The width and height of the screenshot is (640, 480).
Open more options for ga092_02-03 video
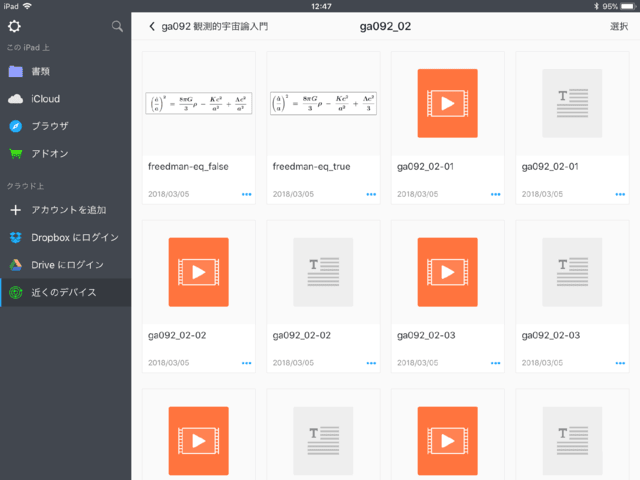tap(496, 363)
